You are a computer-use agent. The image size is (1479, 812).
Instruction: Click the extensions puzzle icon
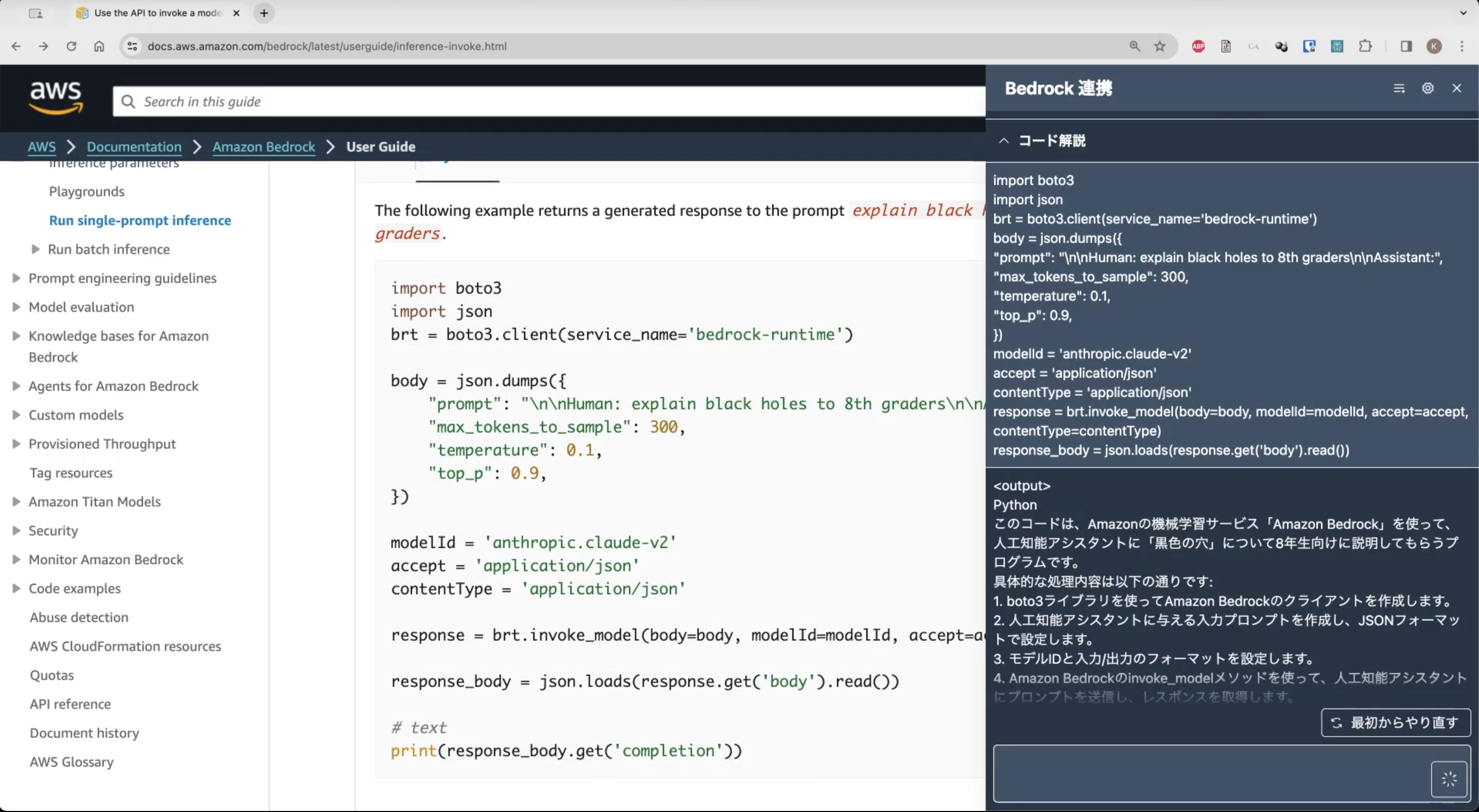(x=1365, y=47)
